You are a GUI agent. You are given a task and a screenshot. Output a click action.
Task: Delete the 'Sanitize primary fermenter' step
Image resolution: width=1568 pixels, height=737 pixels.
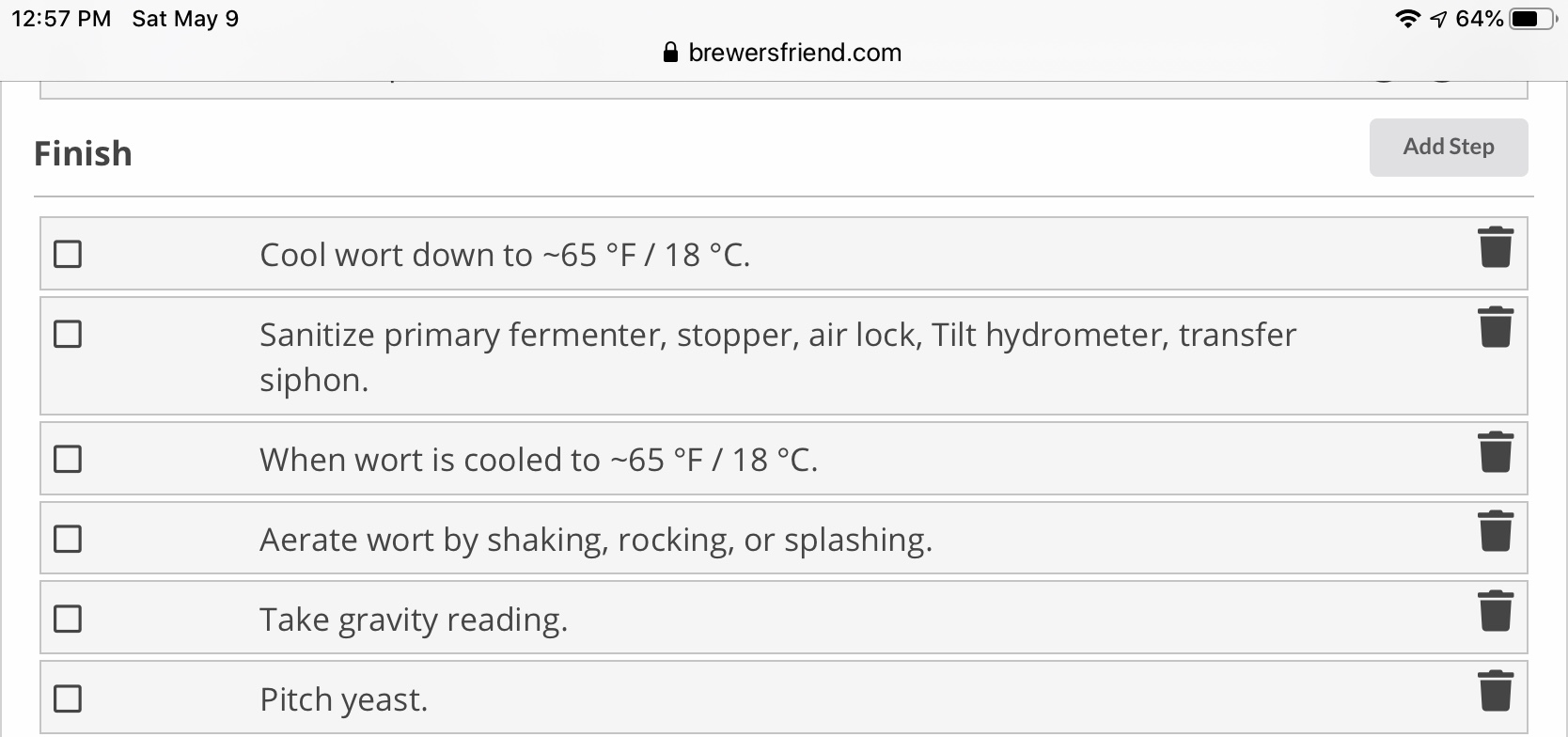point(1495,327)
